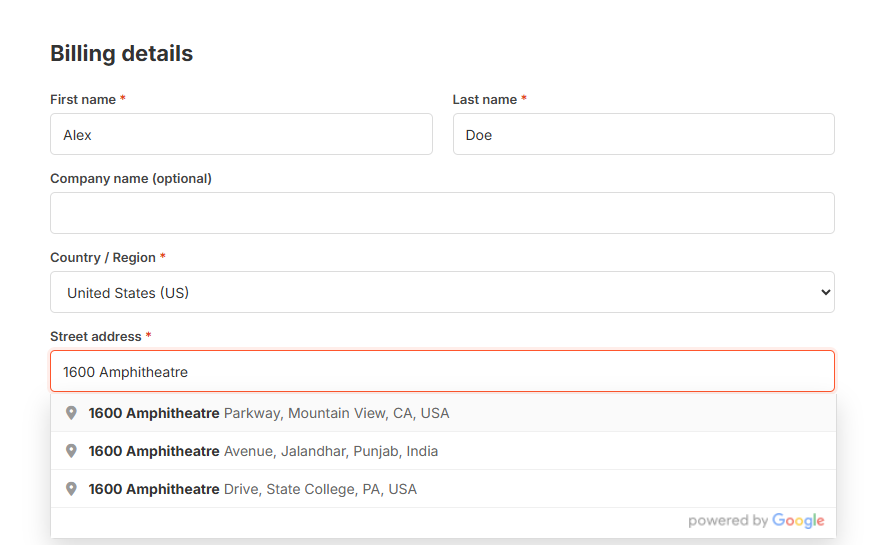The image size is (885, 545).
Task: Choose the Amphitheatre Avenue, Jalandhar address
Action: (x=263, y=451)
